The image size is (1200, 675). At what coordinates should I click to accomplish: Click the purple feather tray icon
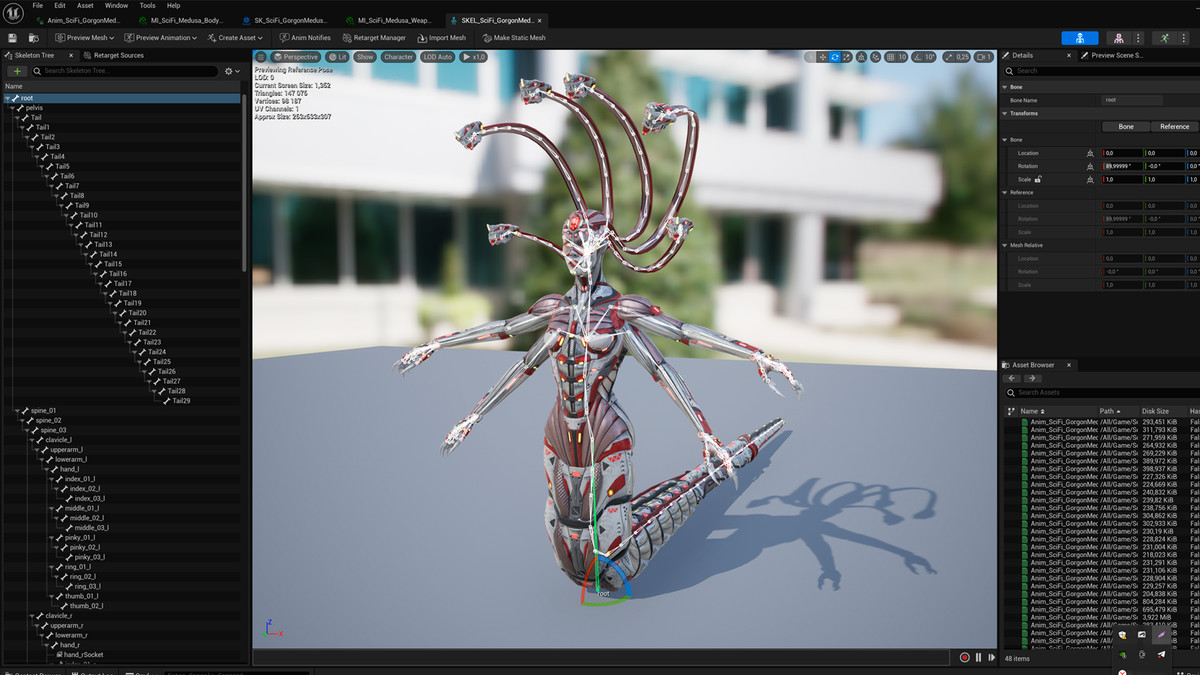coord(1161,635)
